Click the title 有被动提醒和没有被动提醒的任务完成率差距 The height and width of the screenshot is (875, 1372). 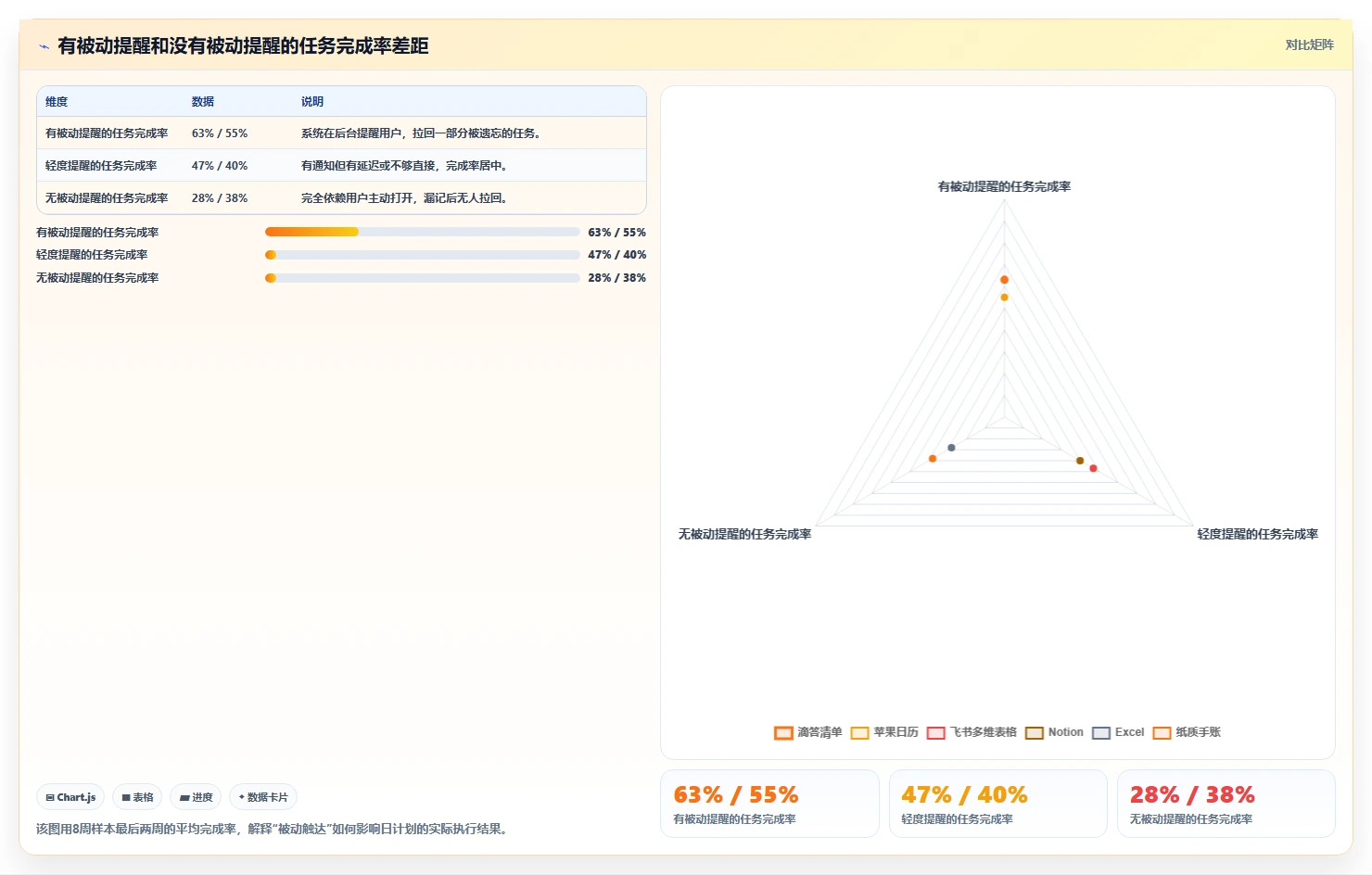(x=243, y=46)
